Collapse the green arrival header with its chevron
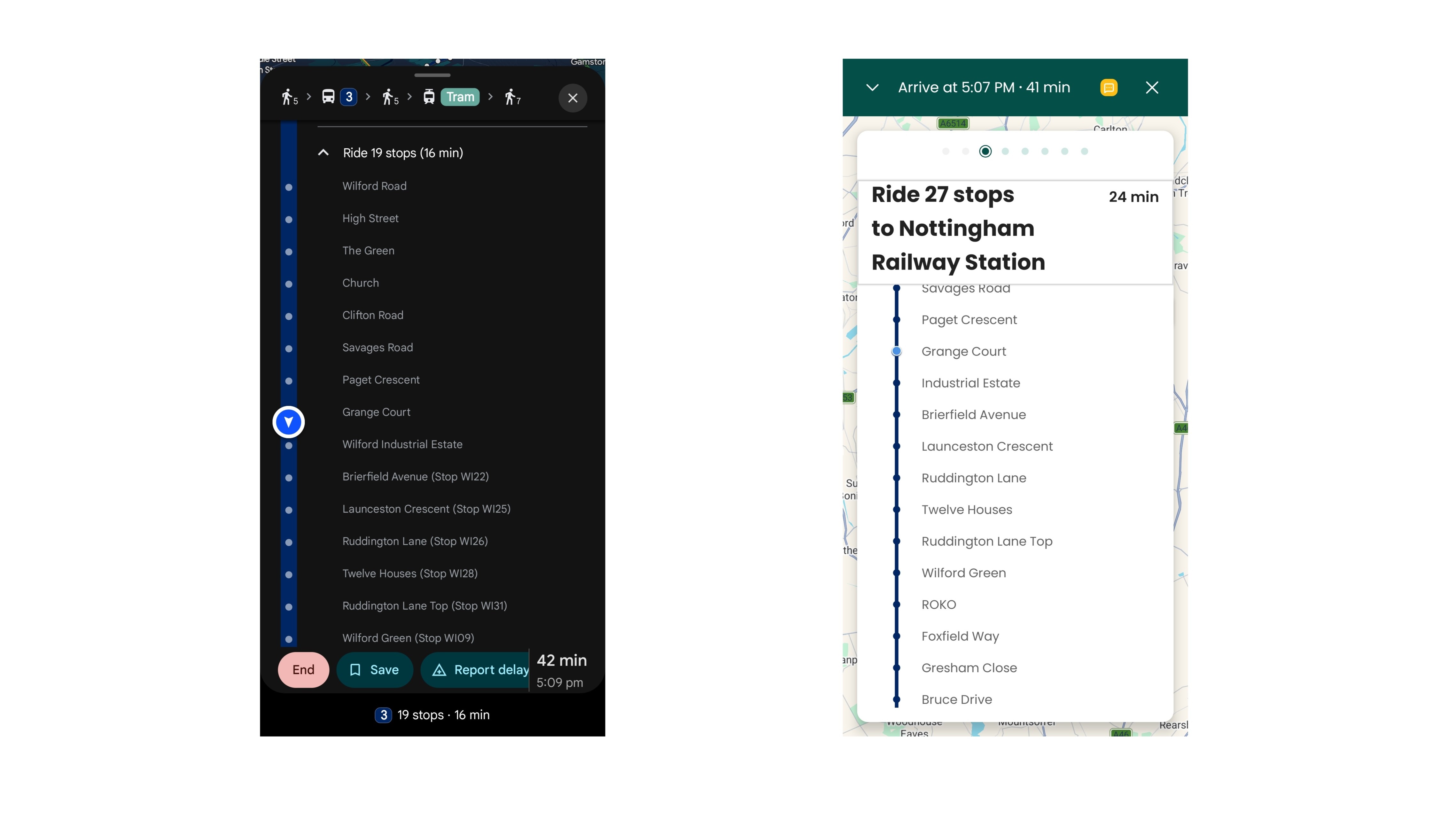1456x819 pixels. point(872,87)
